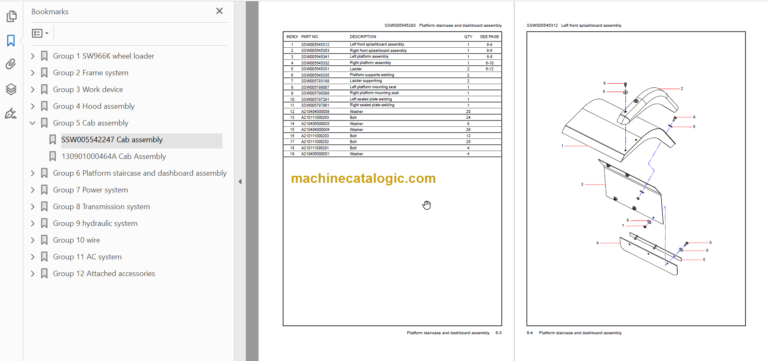Go to Group 4 Hood assembly bookmark

pyautogui.click(x=94, y=106)
